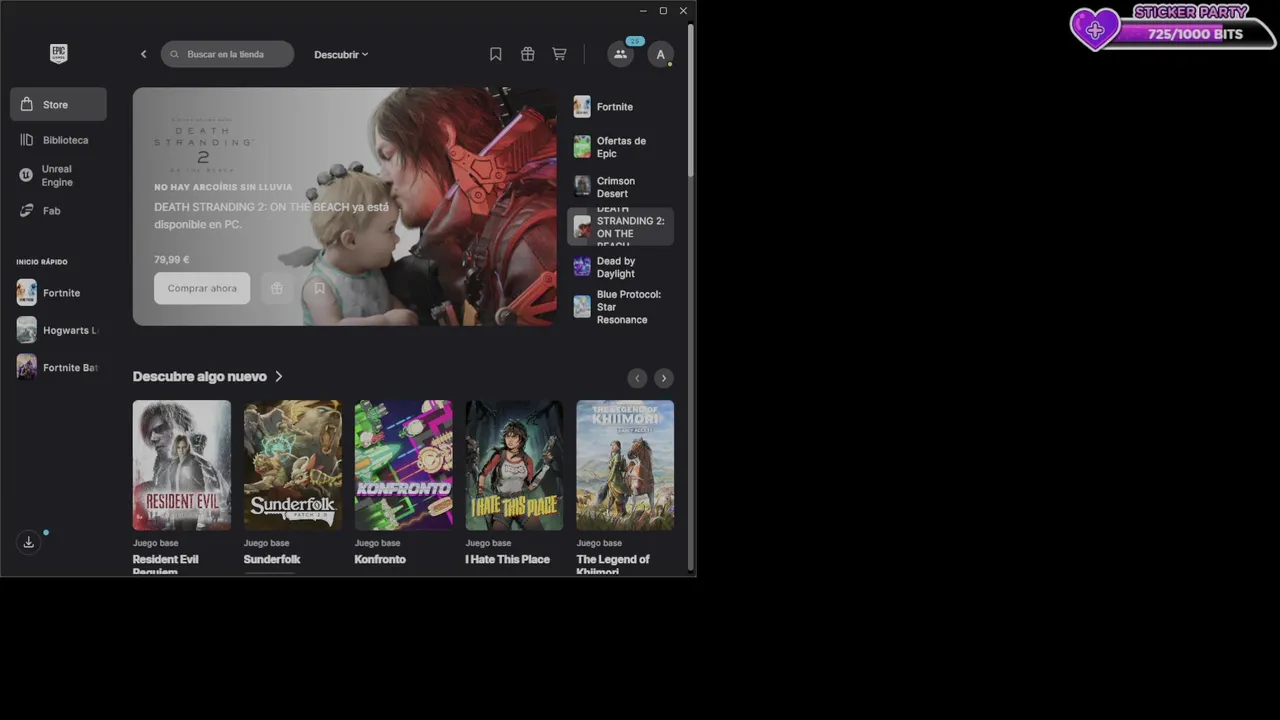Open Unreal Engine in sidebar
Viewport: 1280px width, 720px height.
pyautogui.click(x=58, y=175)
